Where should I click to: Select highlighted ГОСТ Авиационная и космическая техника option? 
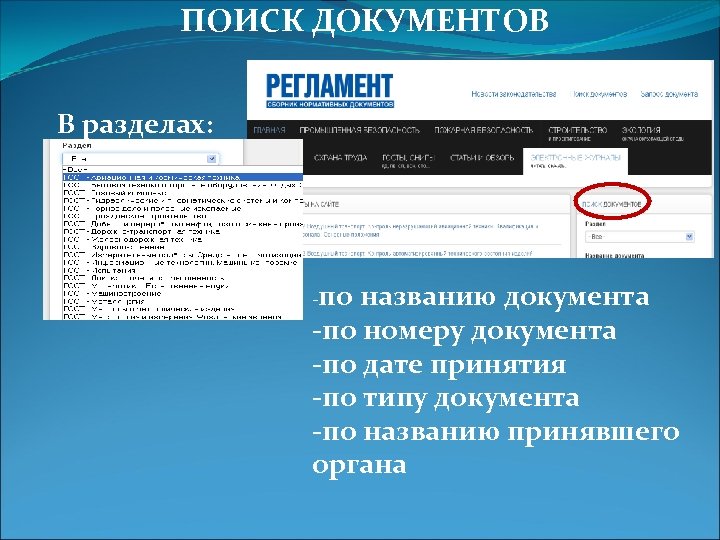(x=182, y=177)
